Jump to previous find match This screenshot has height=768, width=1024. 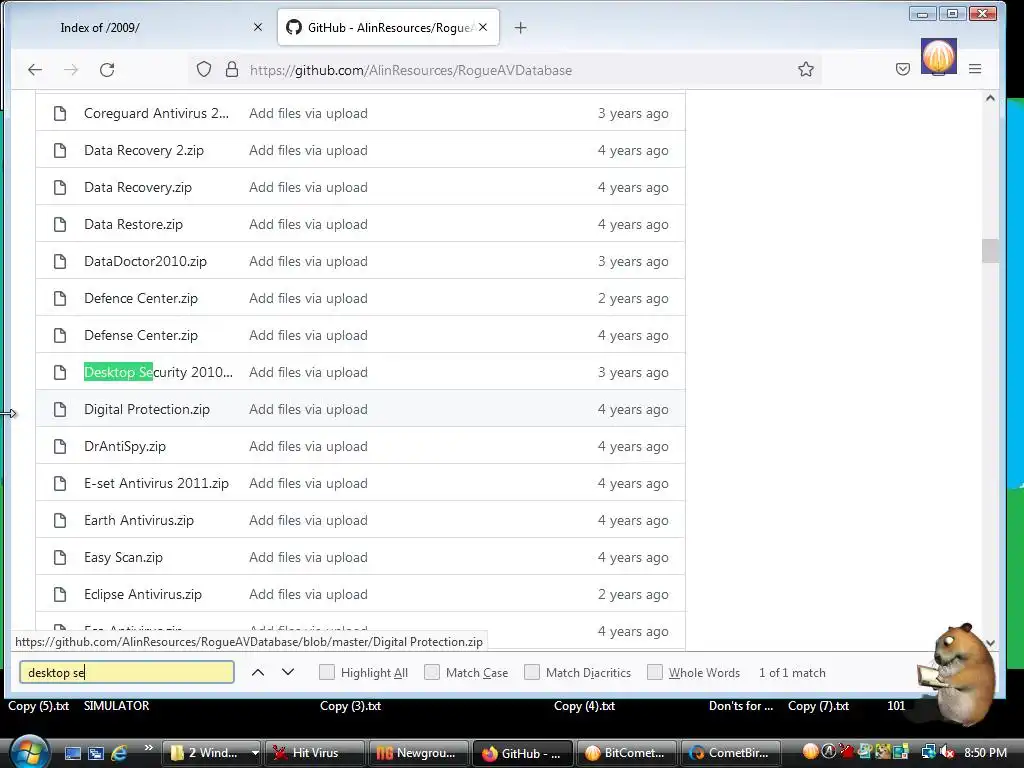point(258,672)
